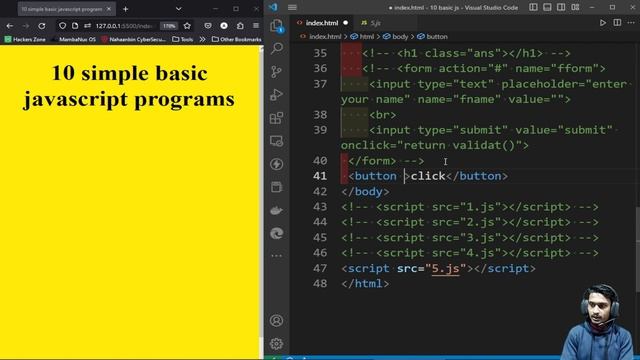Viewport: 640px width, 360px height.
Task: Open 5.js link on line 47
Action: click(x=445, y=268)
